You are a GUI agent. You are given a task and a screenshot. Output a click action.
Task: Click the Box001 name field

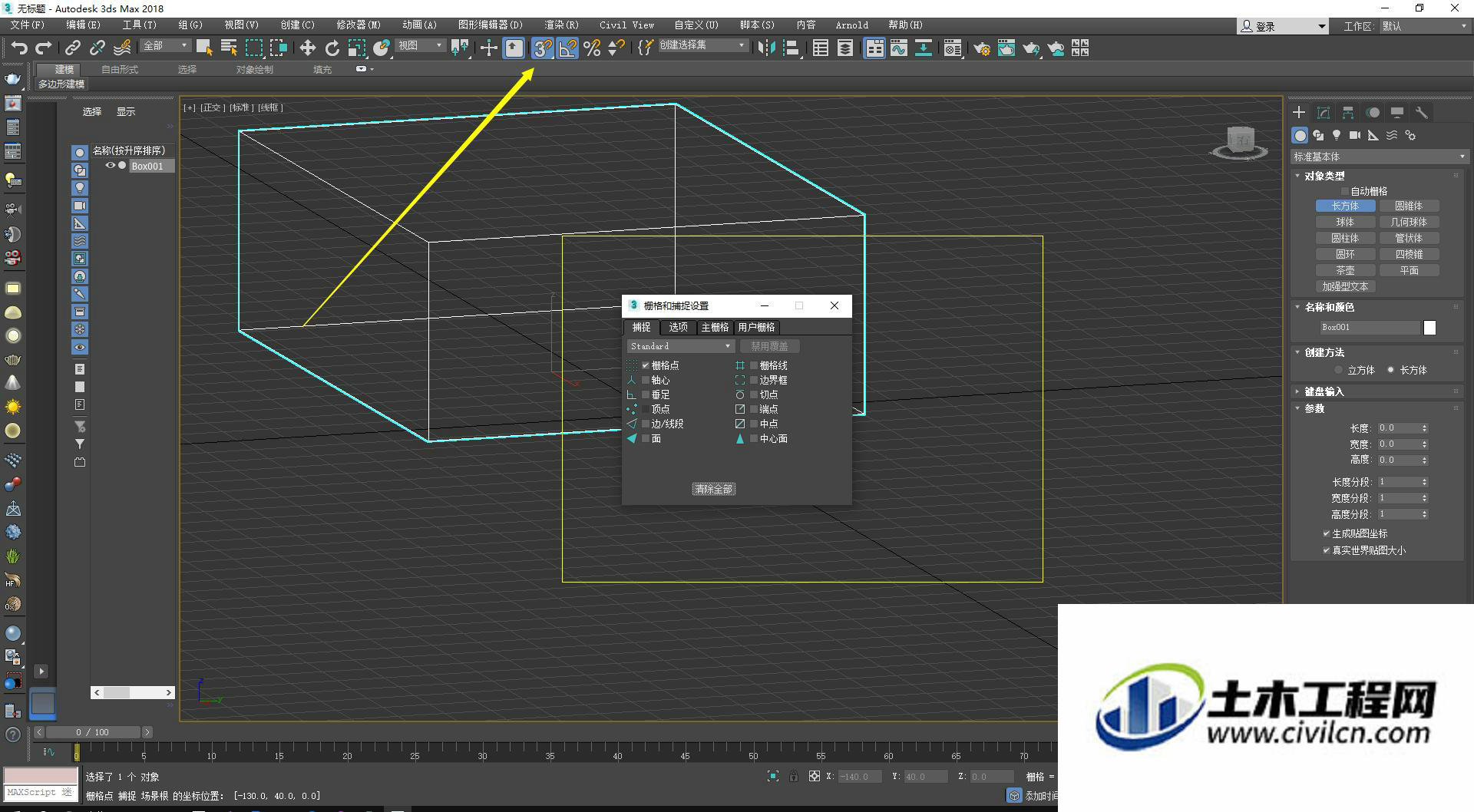click(x=1370, y=327)
